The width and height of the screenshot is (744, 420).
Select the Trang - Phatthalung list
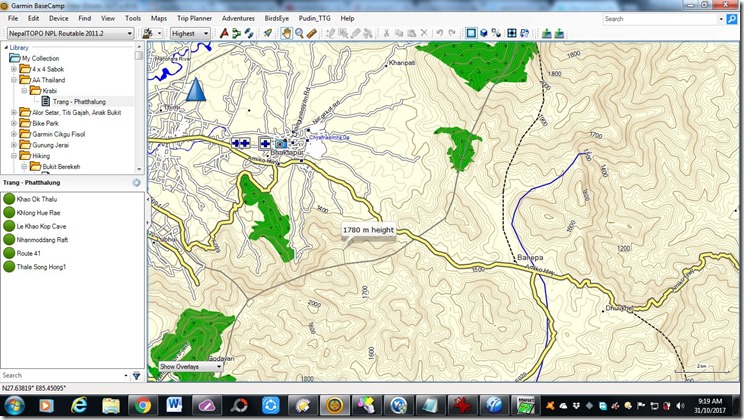click(79, 102)
